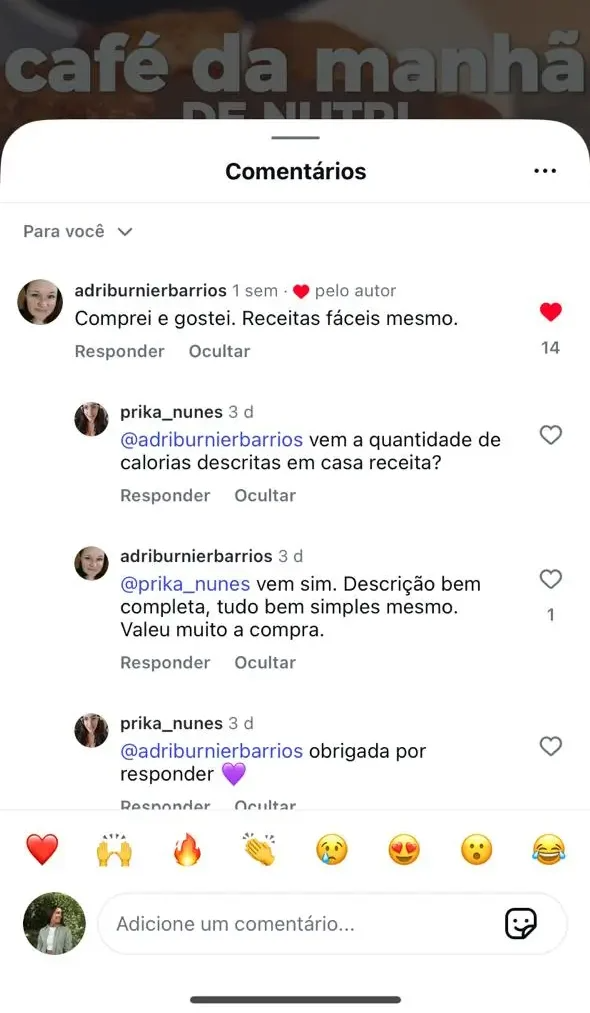Like prika_nunes' 'obrigada por responder' reply
Viewport: 590px width, 1013px height.
pos(551,746)
